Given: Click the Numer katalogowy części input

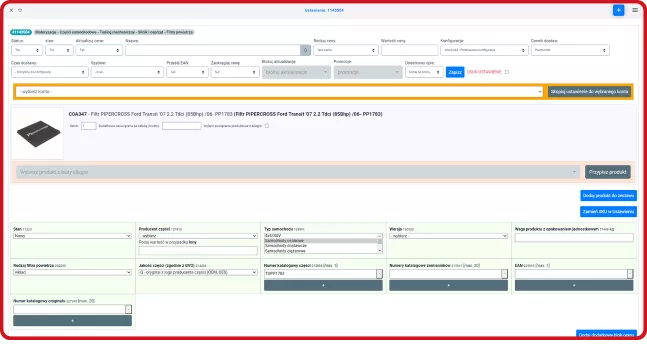Looking at the screenshot, I should [320, 274].
